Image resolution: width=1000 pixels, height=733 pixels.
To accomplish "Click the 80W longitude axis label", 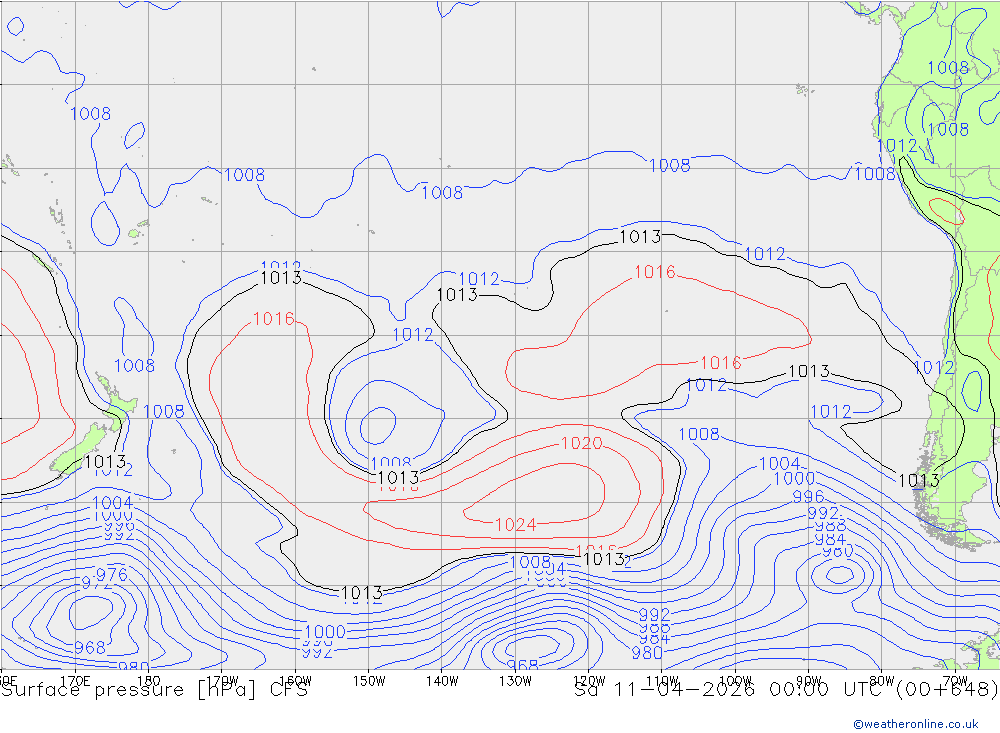I will pyautogui.click(x=882, y=681).
